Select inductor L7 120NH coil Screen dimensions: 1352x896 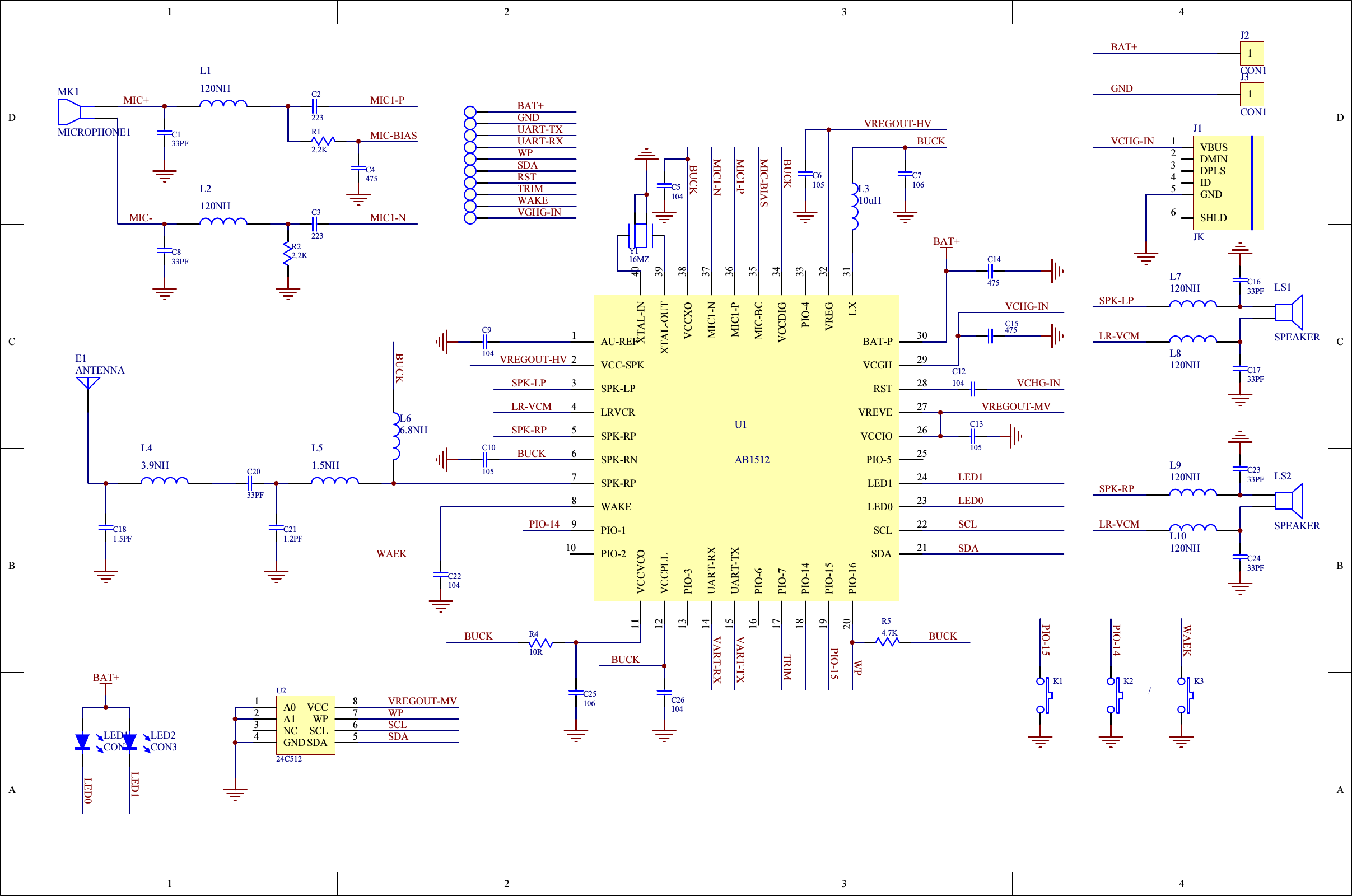coord(1192,304)
